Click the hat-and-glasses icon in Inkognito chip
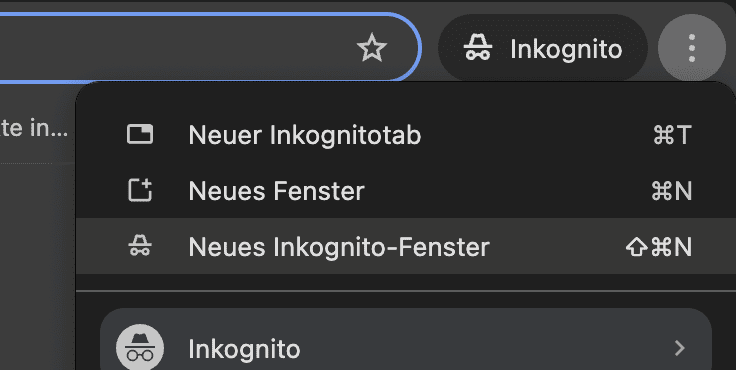The width and height of the screenshot is (736, 370). point(478,48)
